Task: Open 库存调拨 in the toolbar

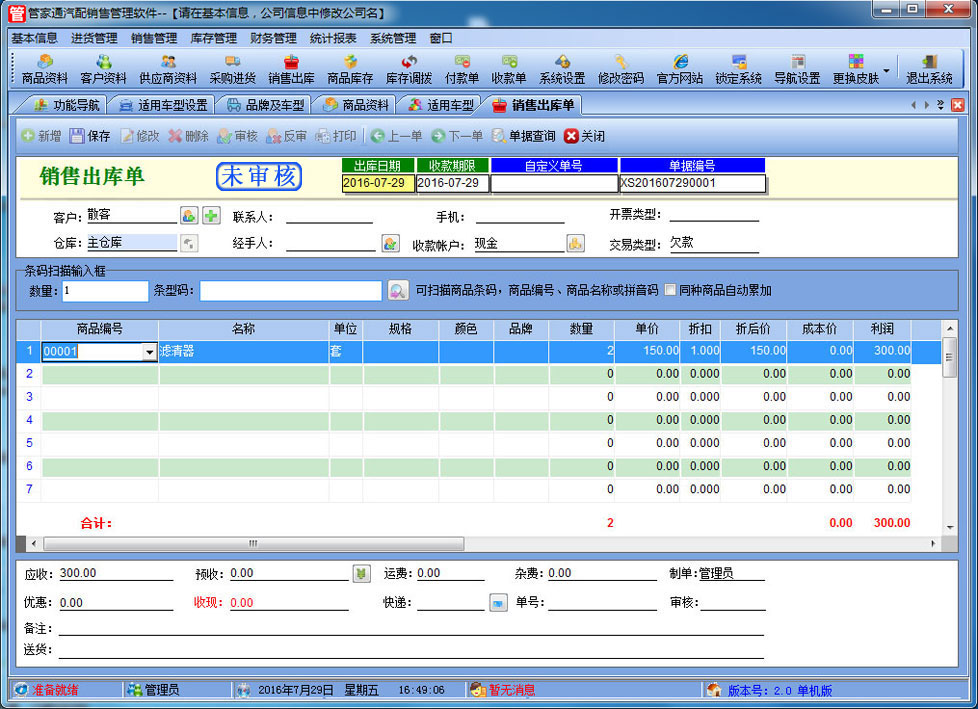Action: click(409, 69)
